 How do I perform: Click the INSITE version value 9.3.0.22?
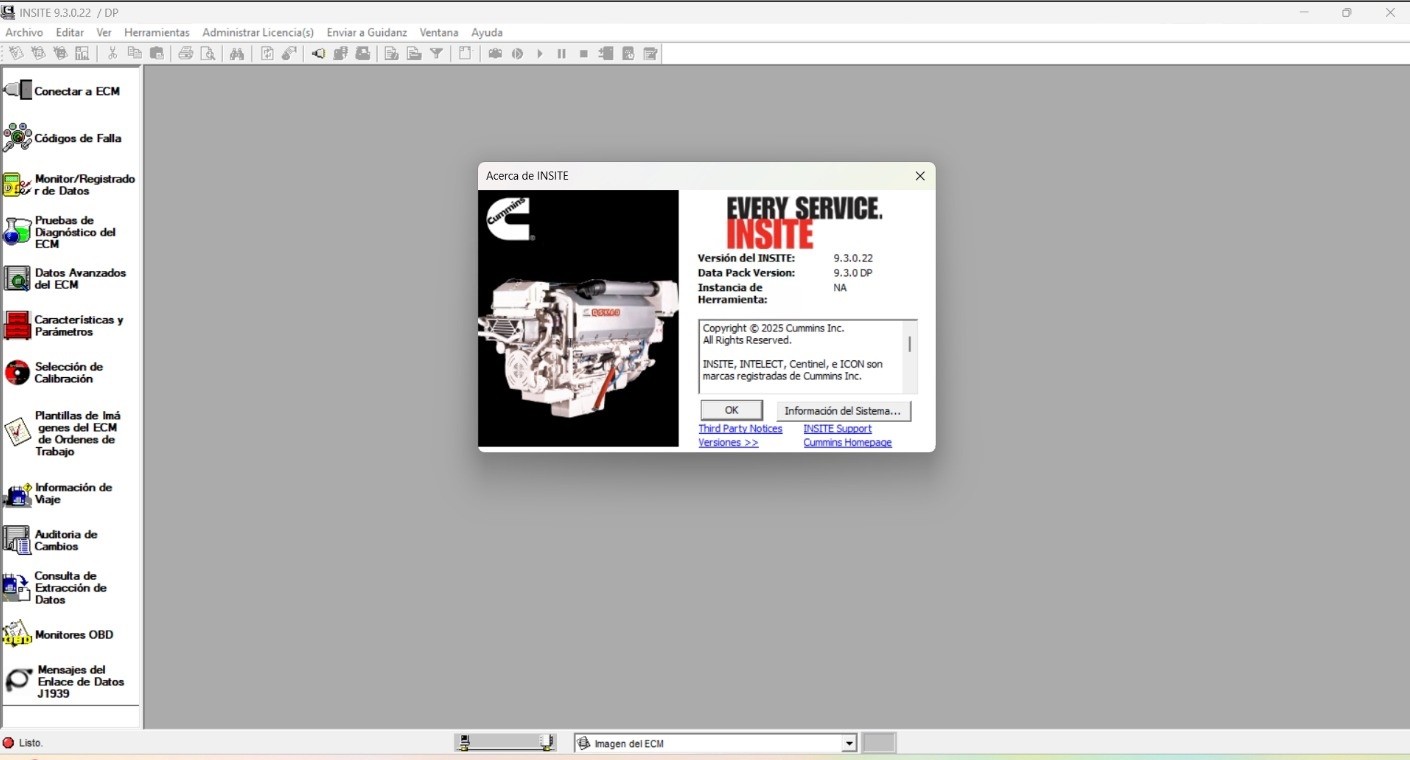click(x=853, y=258)
